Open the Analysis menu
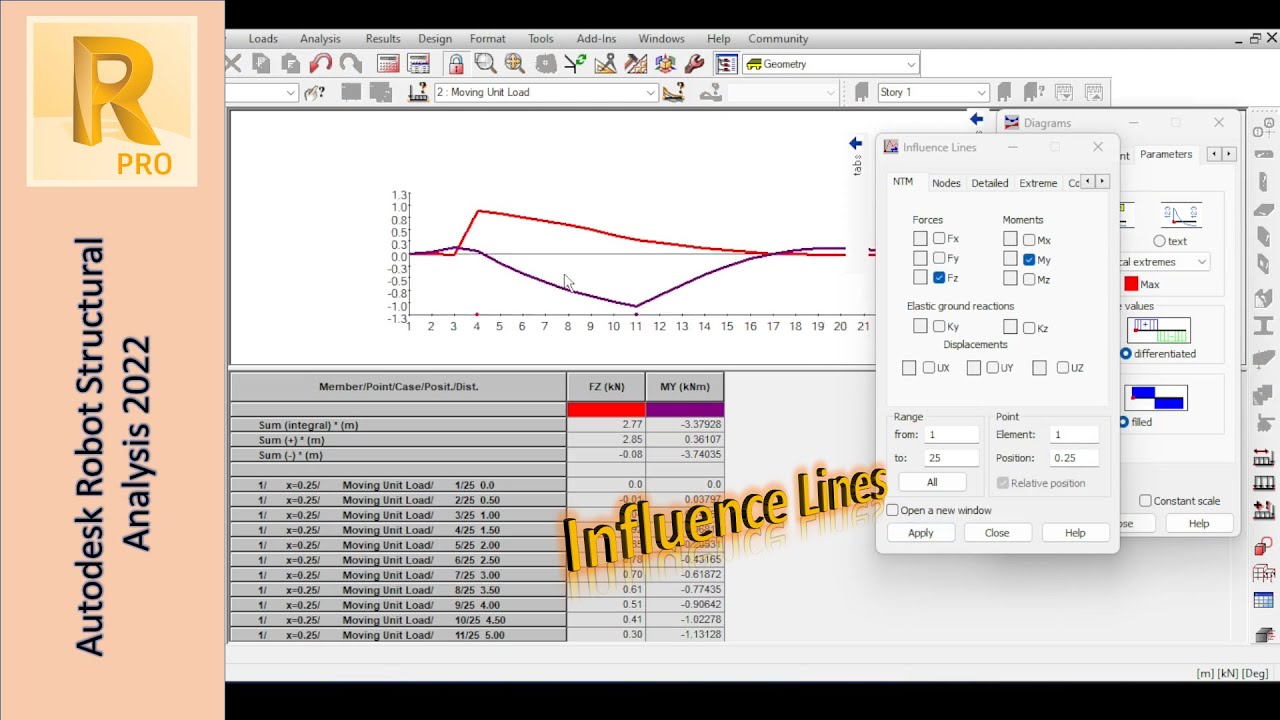This screenshot has width=1280, height=720. 320,39
